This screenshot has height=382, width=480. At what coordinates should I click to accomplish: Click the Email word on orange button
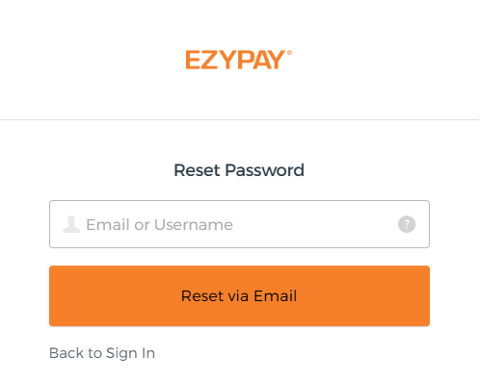[x=275, y=296]
